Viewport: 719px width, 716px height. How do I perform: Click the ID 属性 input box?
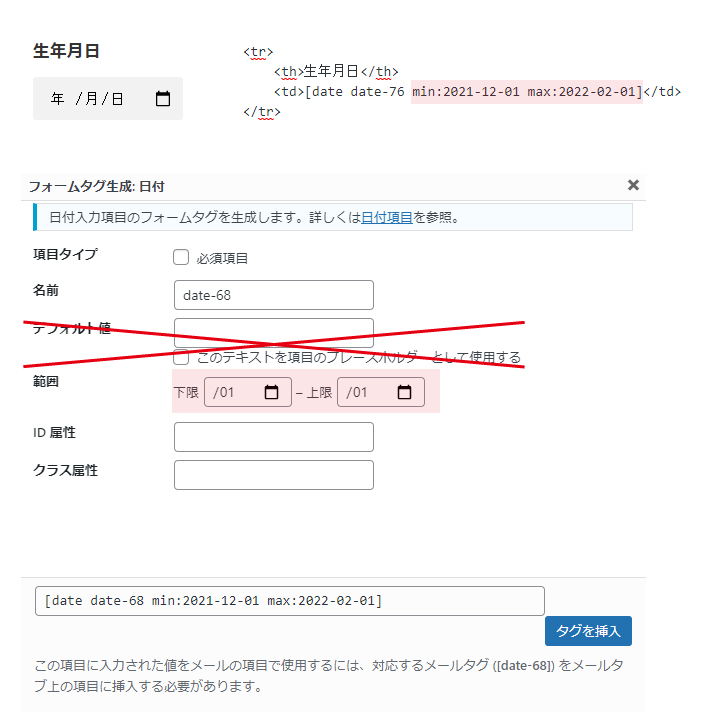(273, 437)
